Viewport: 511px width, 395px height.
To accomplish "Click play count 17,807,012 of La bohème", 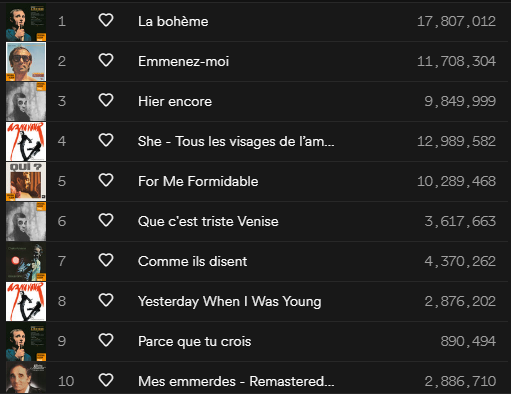I will coord(456,22).
